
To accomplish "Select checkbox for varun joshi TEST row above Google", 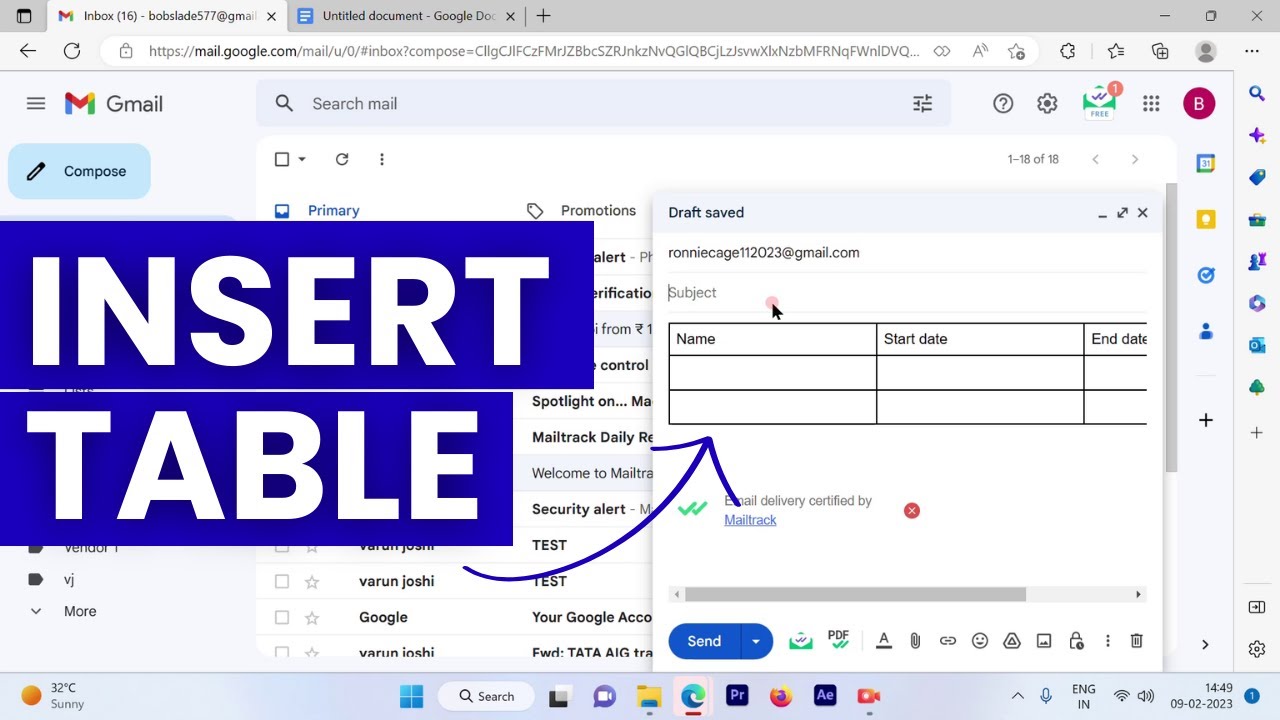I will 282,581.
